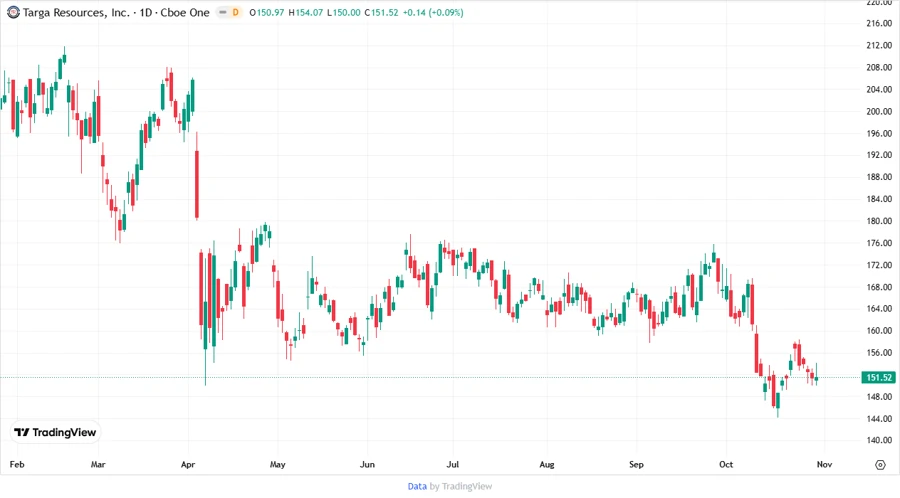
Task: Click the Oct label on time axis
Action: pyautogui.click(x=726, y=464)
